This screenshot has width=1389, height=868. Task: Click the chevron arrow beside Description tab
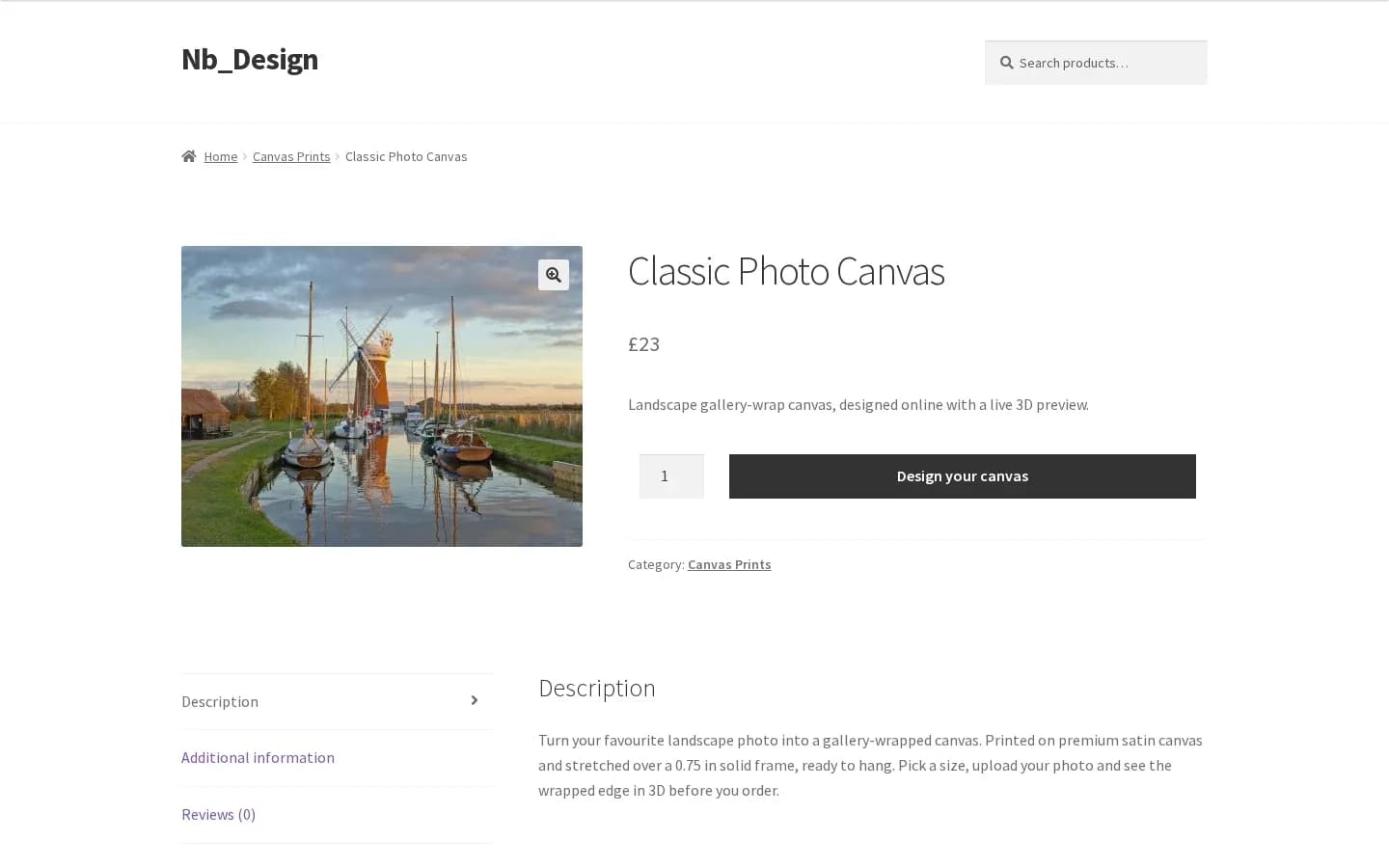pos(475,701)
